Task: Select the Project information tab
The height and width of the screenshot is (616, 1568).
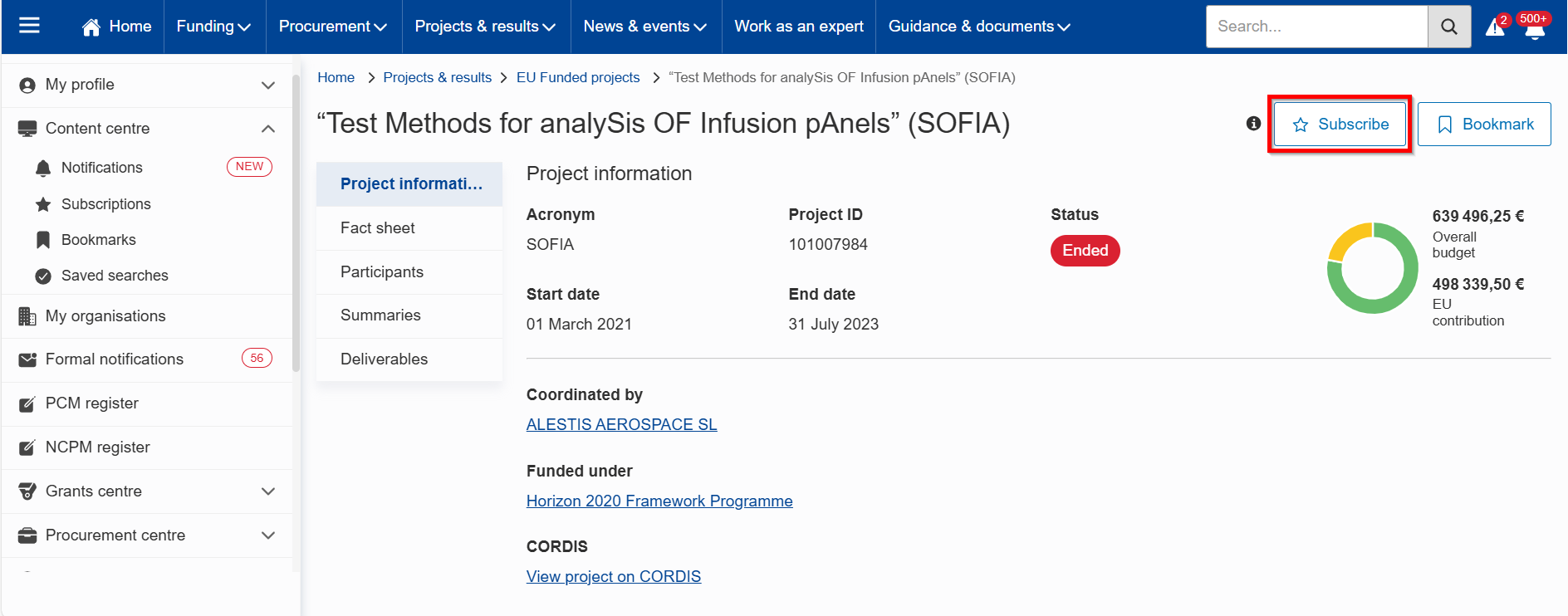Action: click(x=409, y=184)
